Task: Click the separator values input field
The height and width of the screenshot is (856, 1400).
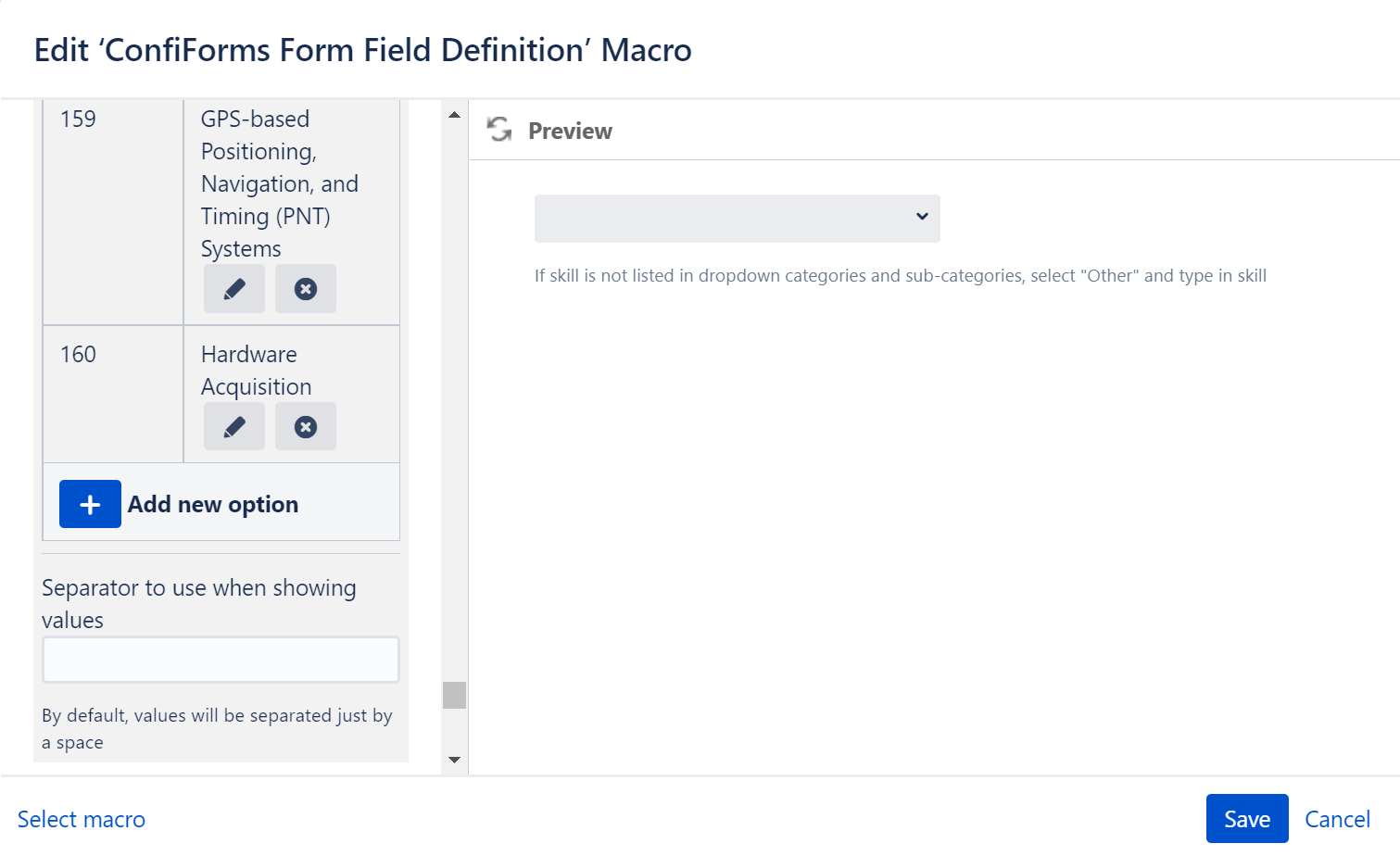Action: (220, 659)
